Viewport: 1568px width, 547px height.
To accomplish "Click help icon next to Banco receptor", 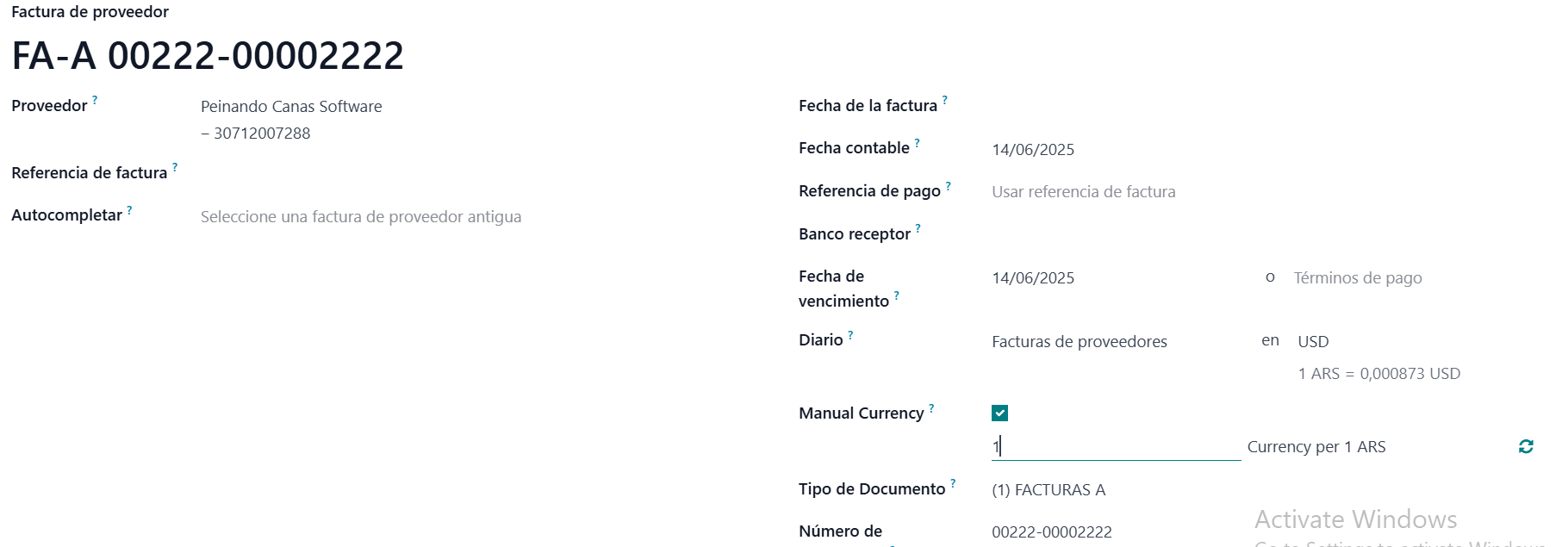I will tap(918, 228).
